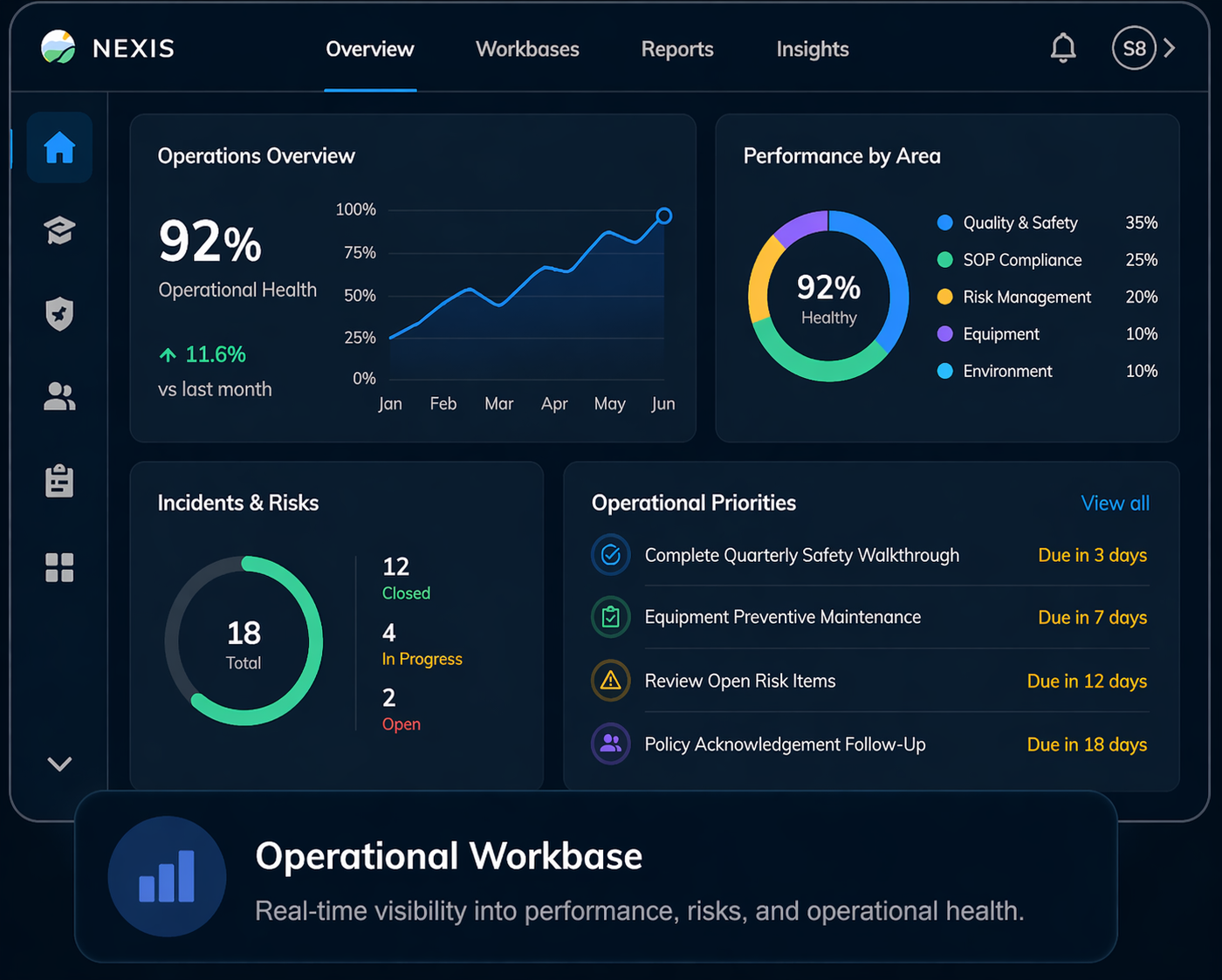Open the Equipment Preventive Maintenance clipboard icon
Viewport: 1222px width, 980px height.
pos(611,617)
